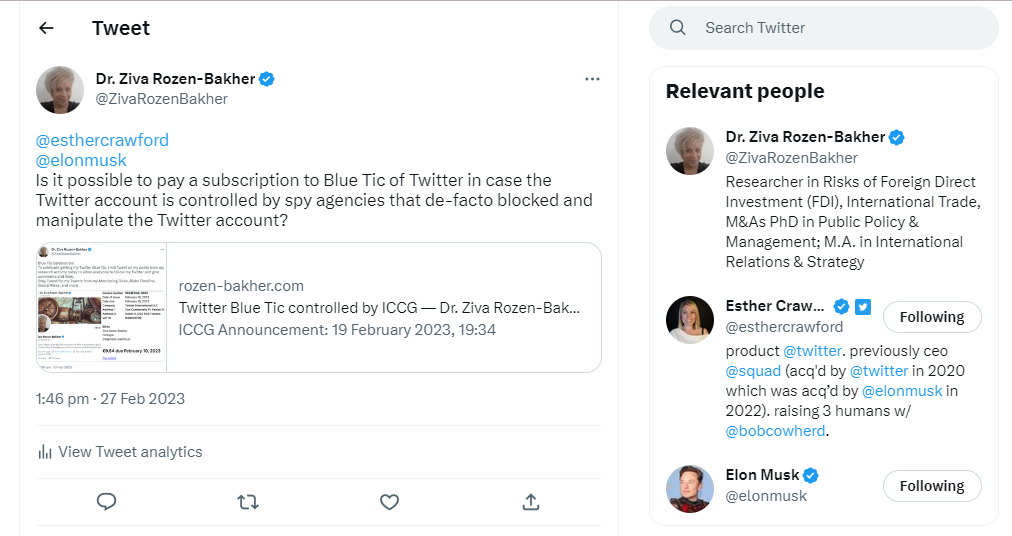
Task: Click tweet author's profile picture
Action: point(60,89)
